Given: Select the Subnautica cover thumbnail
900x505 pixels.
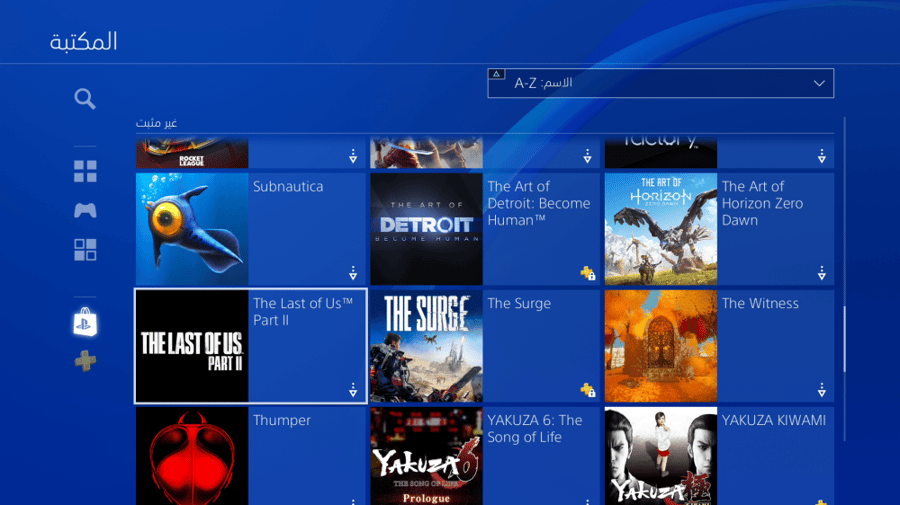Looking at the screenshot, I should tap(192, 229).
